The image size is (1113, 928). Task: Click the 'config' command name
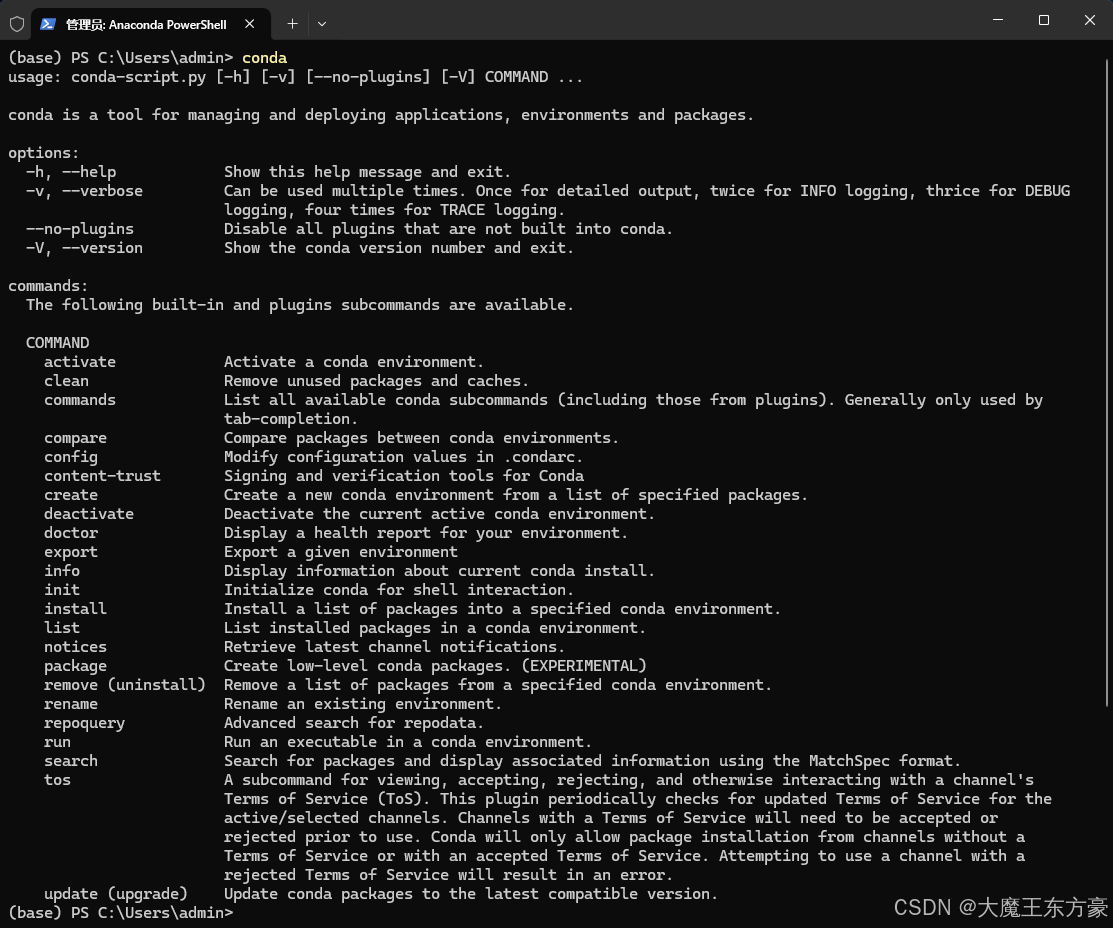[71, 457]
